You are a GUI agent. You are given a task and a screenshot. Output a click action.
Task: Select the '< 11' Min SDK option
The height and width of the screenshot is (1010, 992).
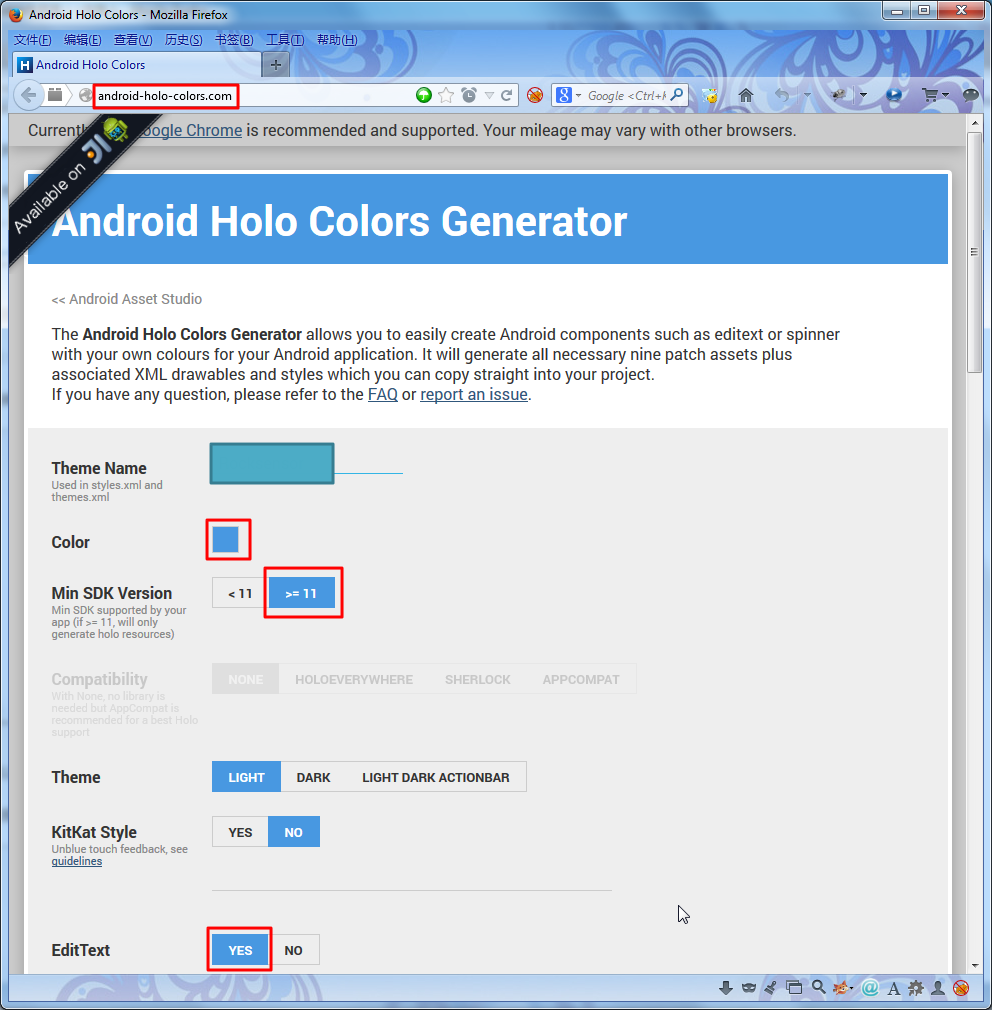pyautogui.click(x=240, y=593)
